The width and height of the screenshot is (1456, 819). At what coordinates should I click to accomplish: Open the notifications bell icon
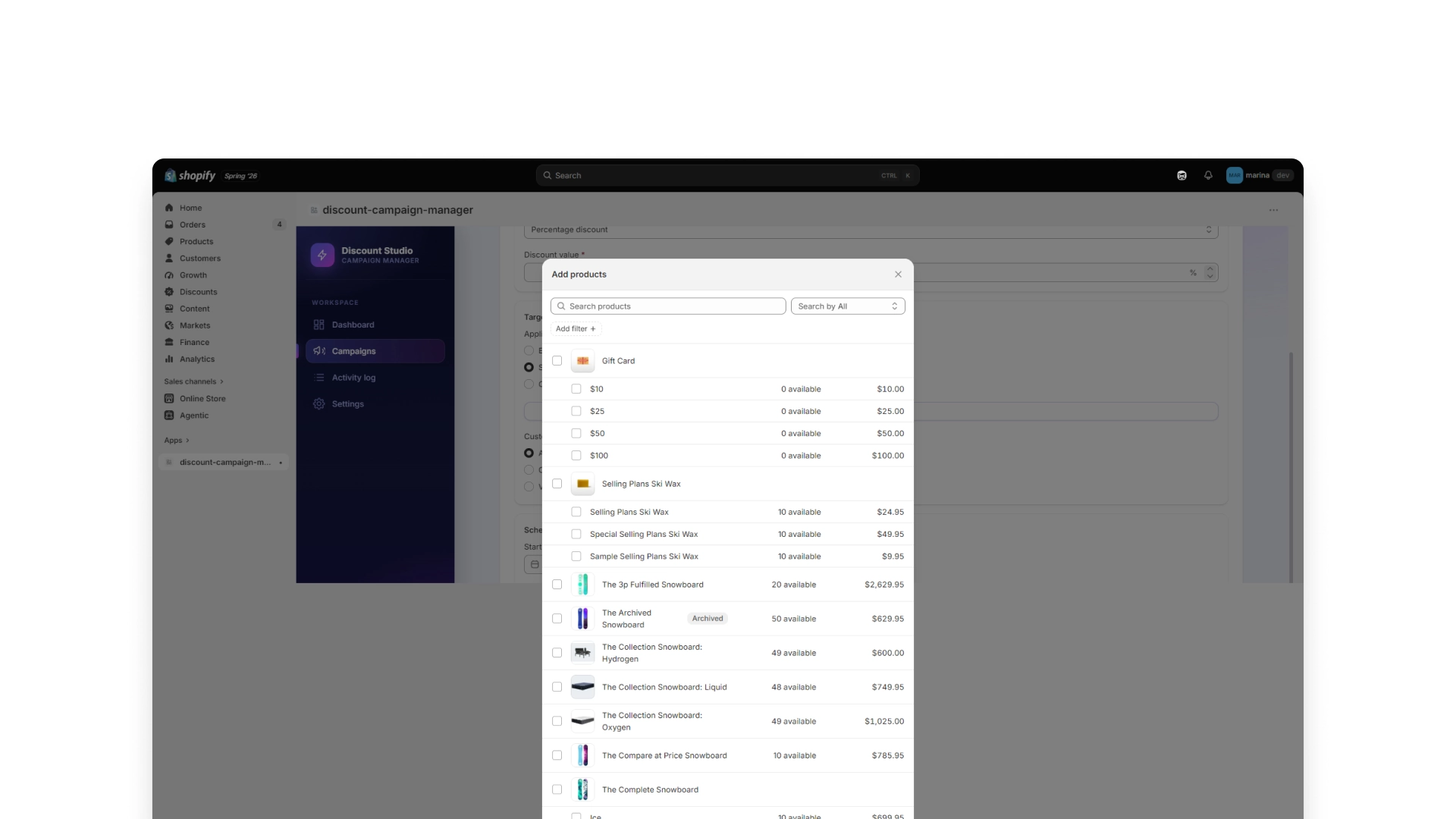[1208, 175]
